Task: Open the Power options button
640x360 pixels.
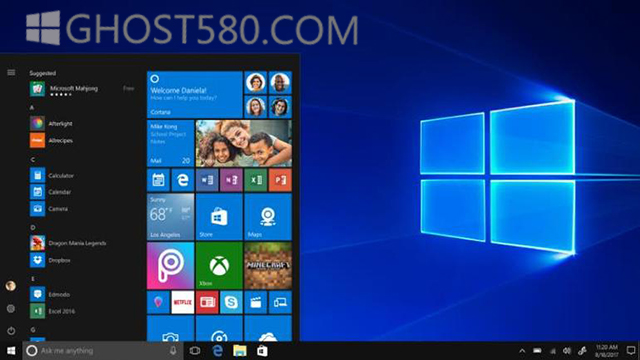Action: pyautogui.click(x=11, y=331)
